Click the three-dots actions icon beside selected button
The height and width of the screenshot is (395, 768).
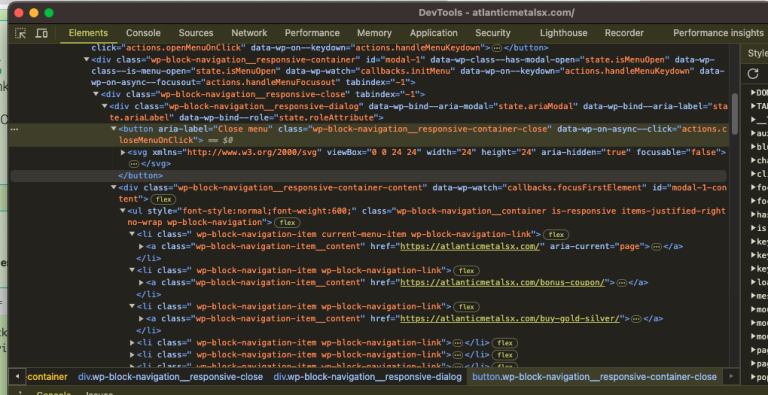[15, 129]
